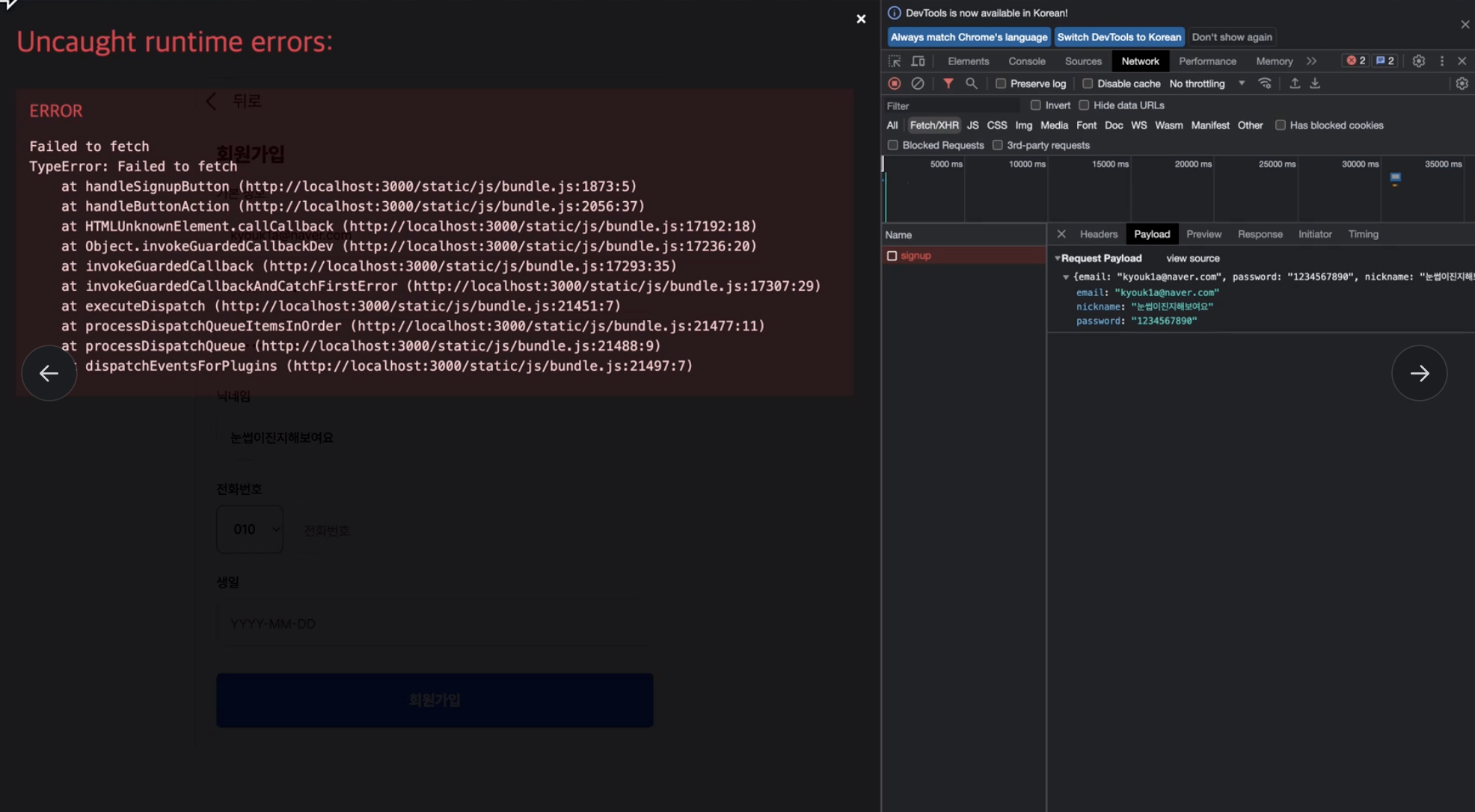Open DevTools settings gear
1475x812 pixels.
click(x=1418, y=61)
